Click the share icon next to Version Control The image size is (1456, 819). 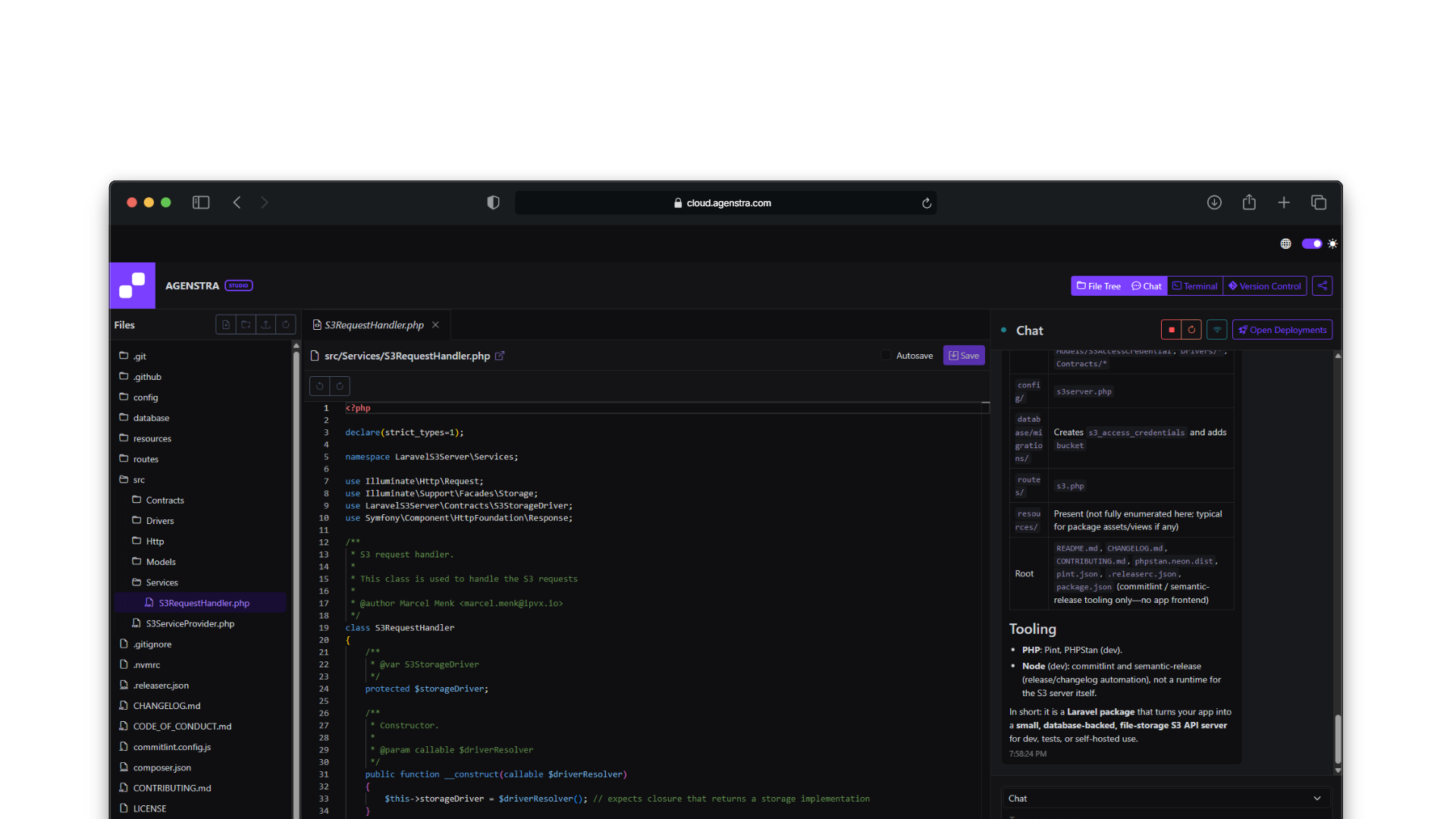(1322, 286)
